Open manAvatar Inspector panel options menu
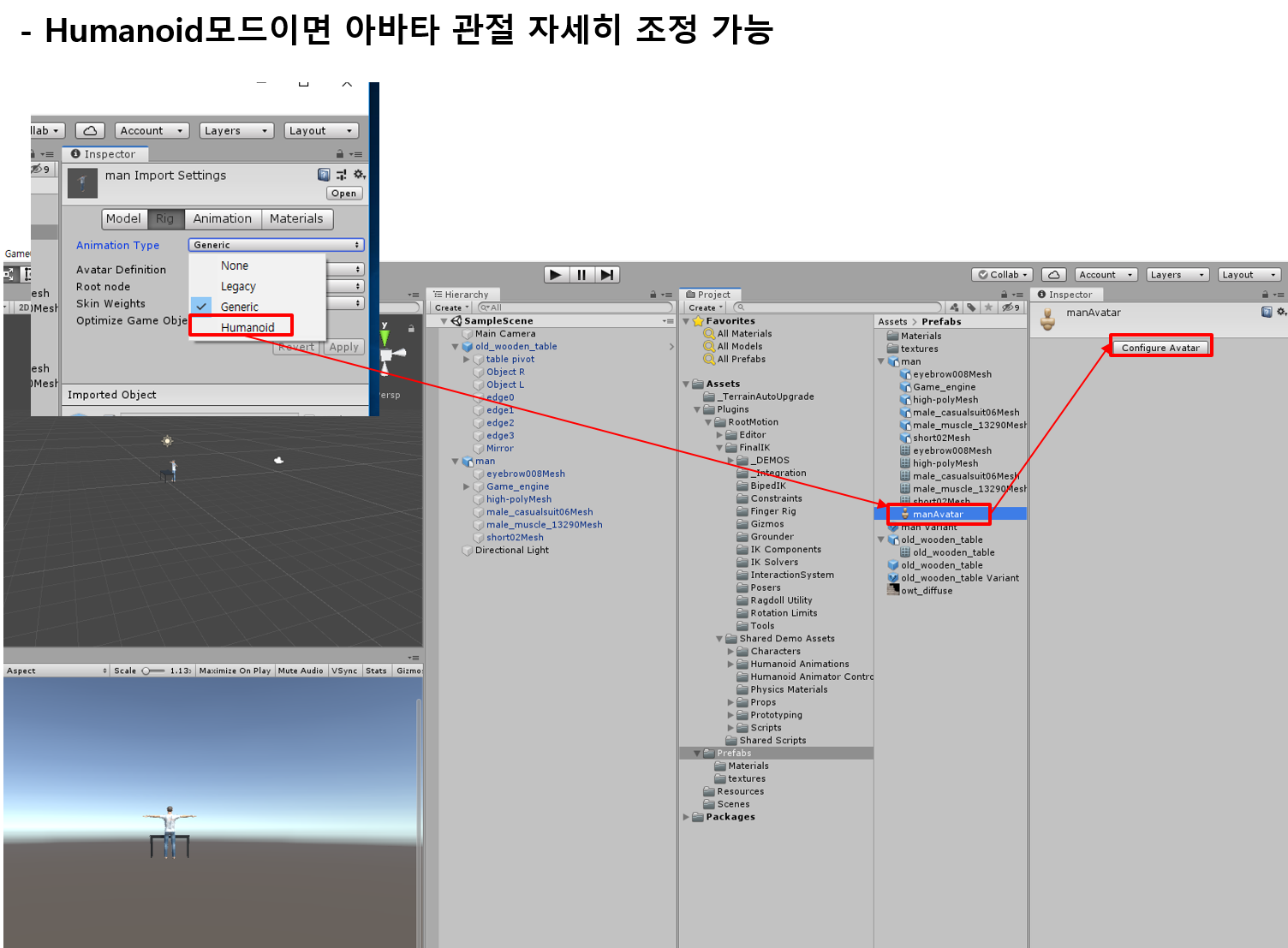Image resolution: width=1288 pixels, height=948 pixels. pyautogui.click(x=1279, y=295)
